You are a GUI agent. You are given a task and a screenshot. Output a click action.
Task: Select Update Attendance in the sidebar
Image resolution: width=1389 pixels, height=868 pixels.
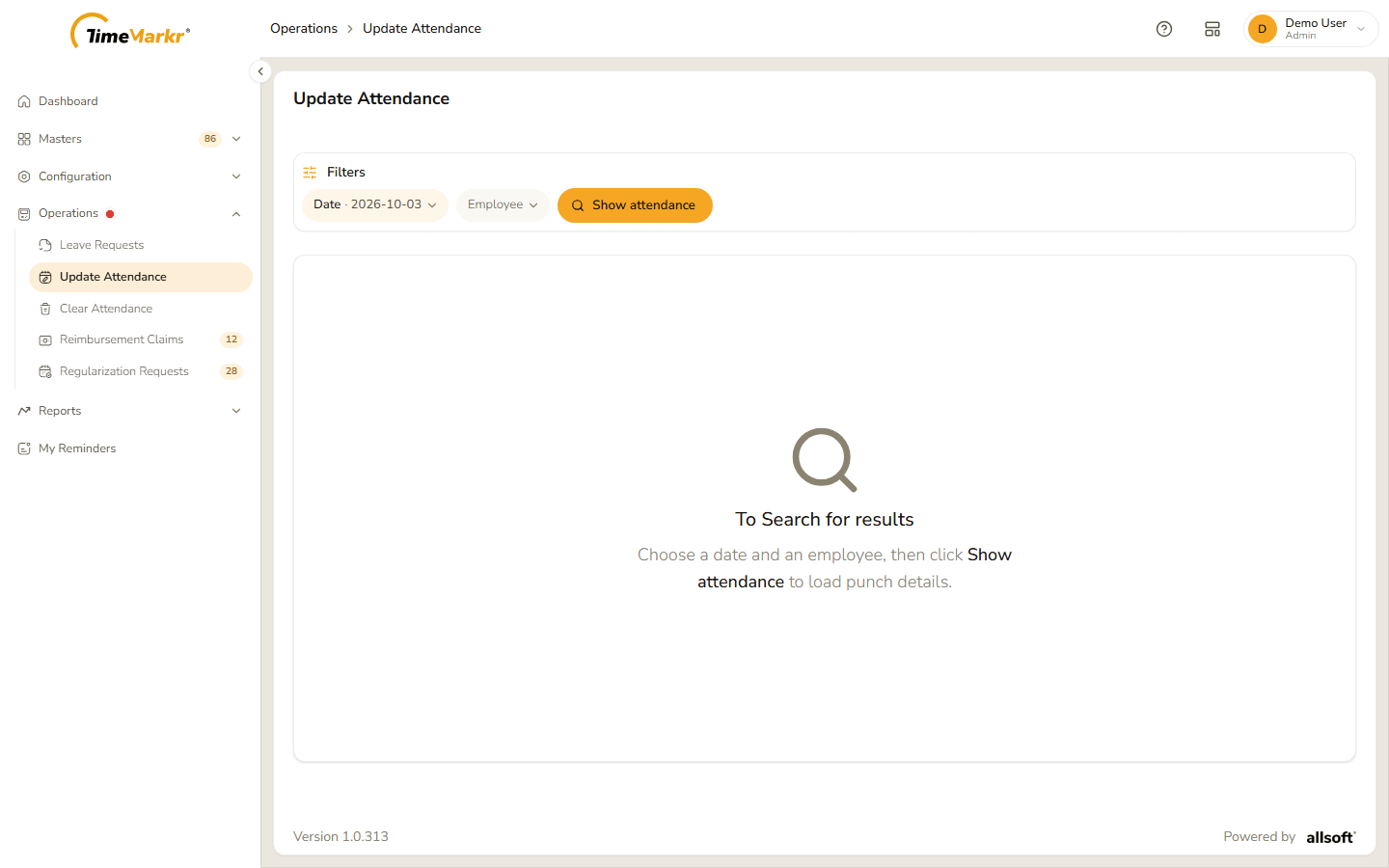click(x=141, y=277)
